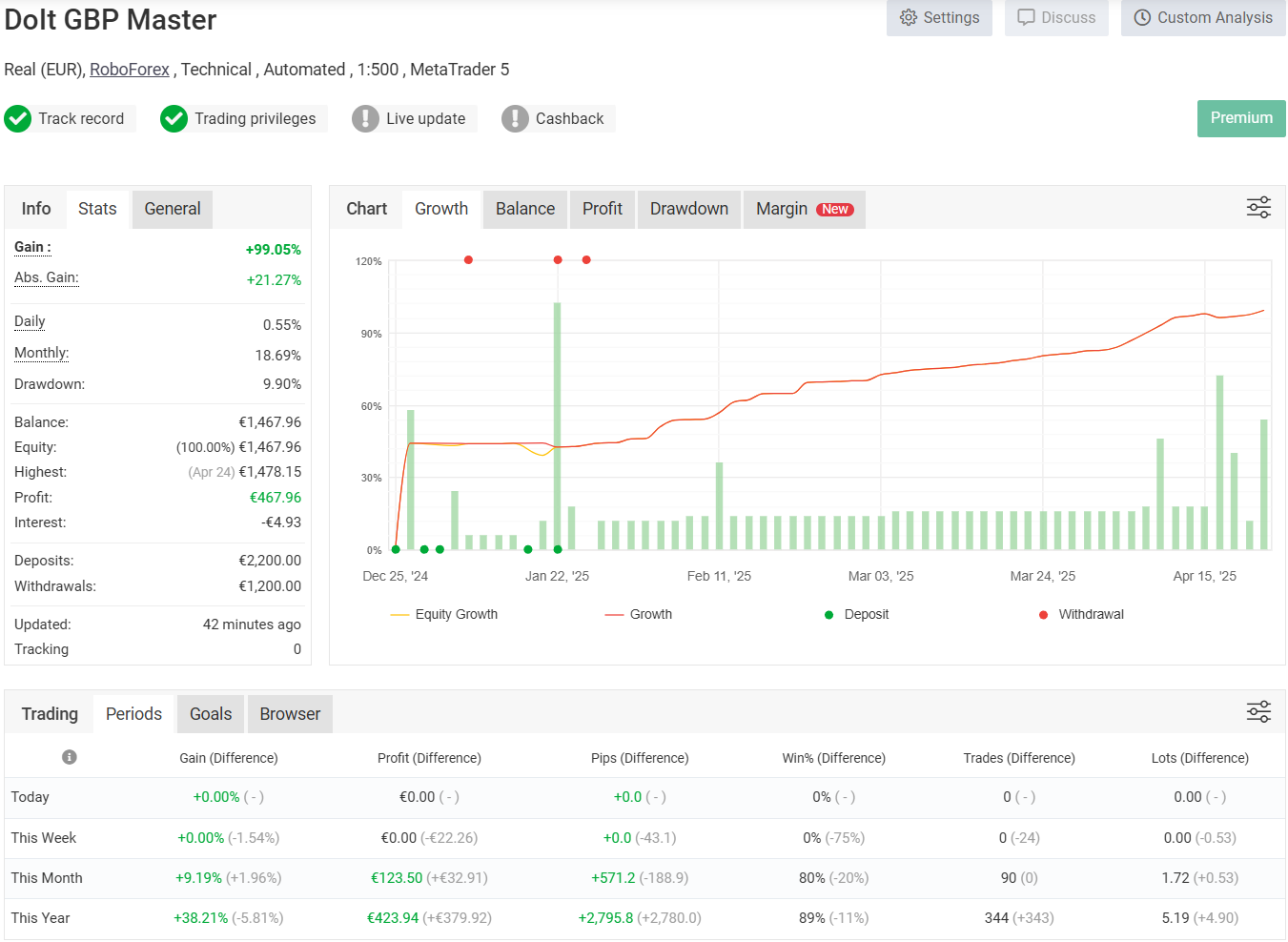Open the Stats tab

(x=97, y=209)
